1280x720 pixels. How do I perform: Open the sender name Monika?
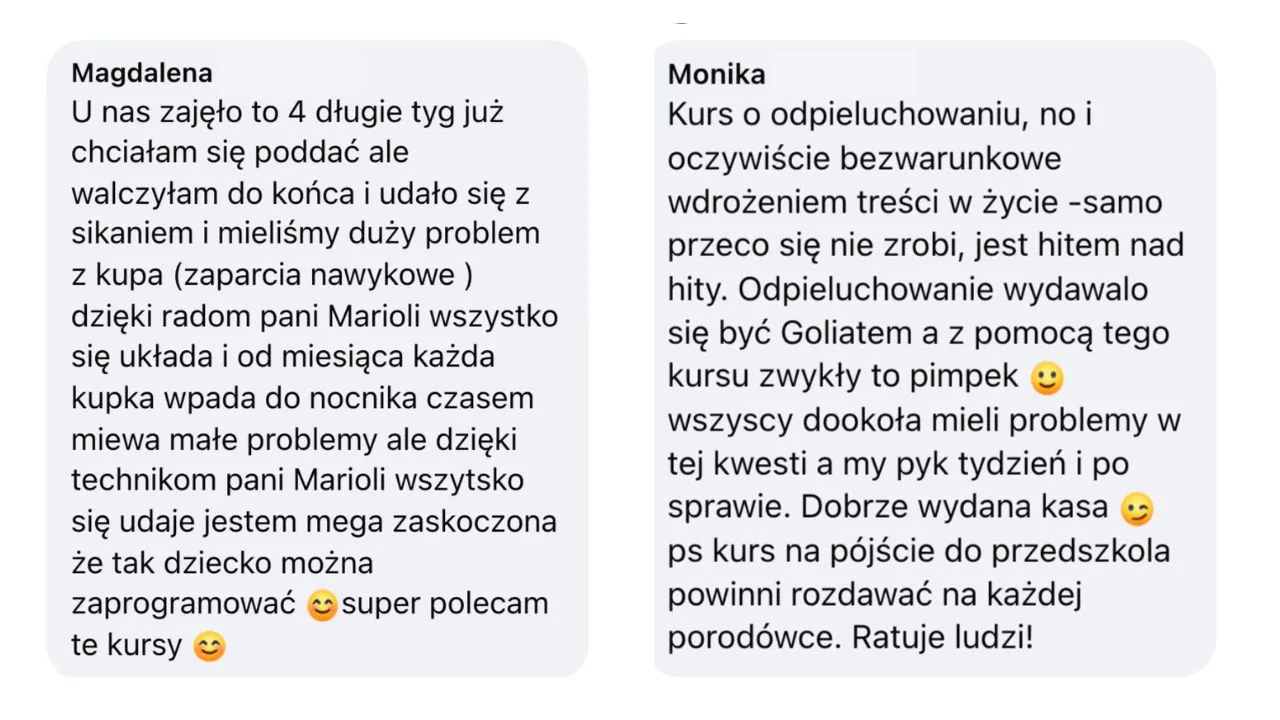(717, 74)
